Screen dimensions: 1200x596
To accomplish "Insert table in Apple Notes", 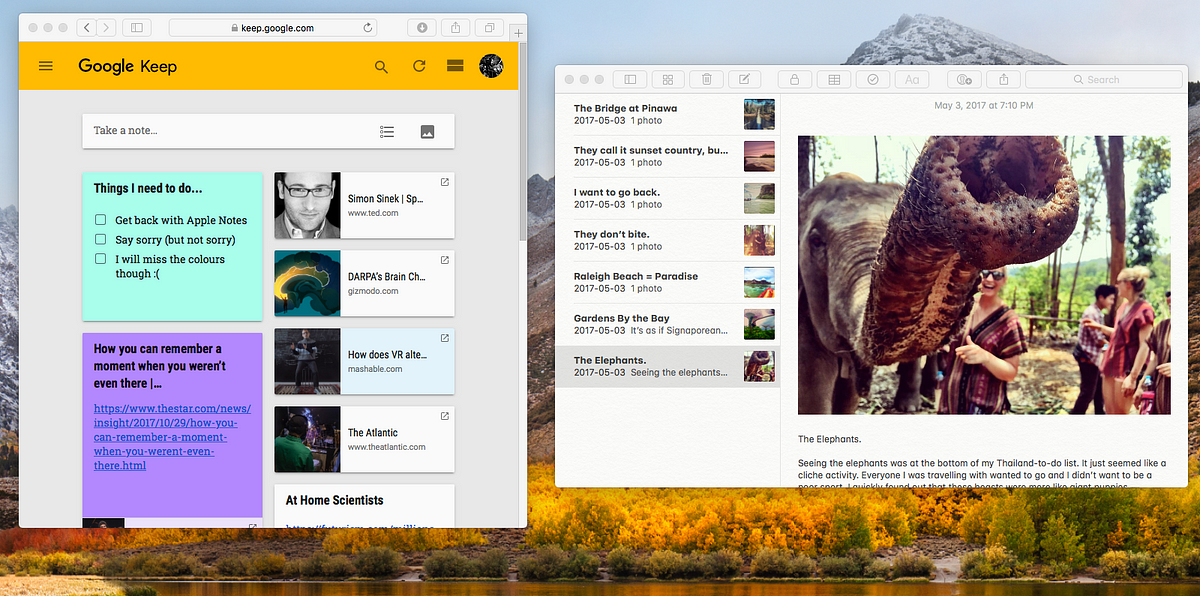I will 833,79.
